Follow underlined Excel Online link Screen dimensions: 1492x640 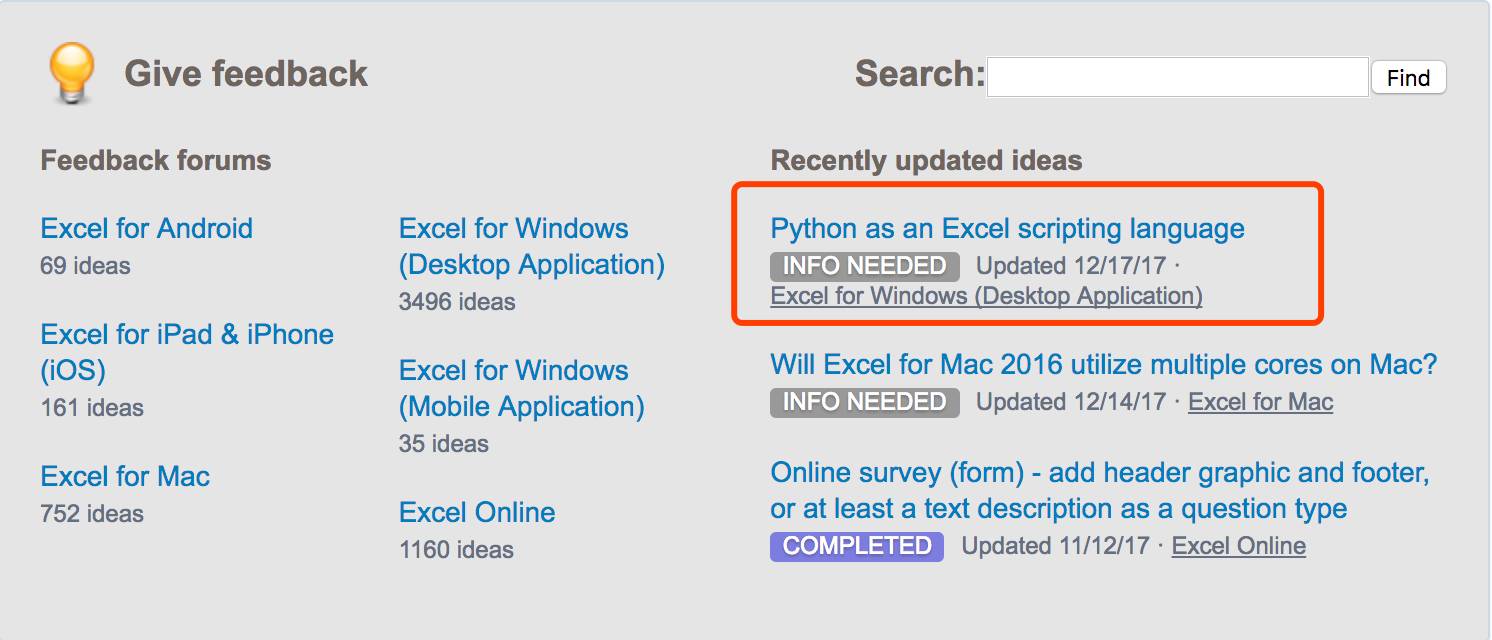tap(1238, 546)
